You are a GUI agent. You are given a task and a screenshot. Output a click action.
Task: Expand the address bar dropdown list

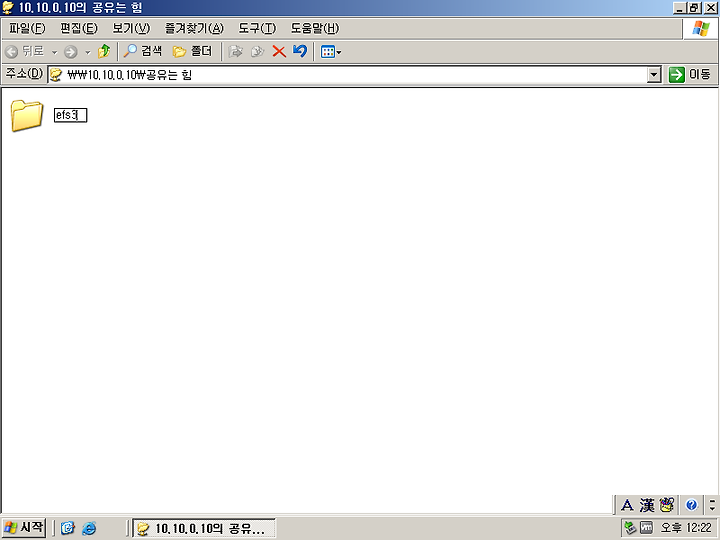(x=653, y=75)
